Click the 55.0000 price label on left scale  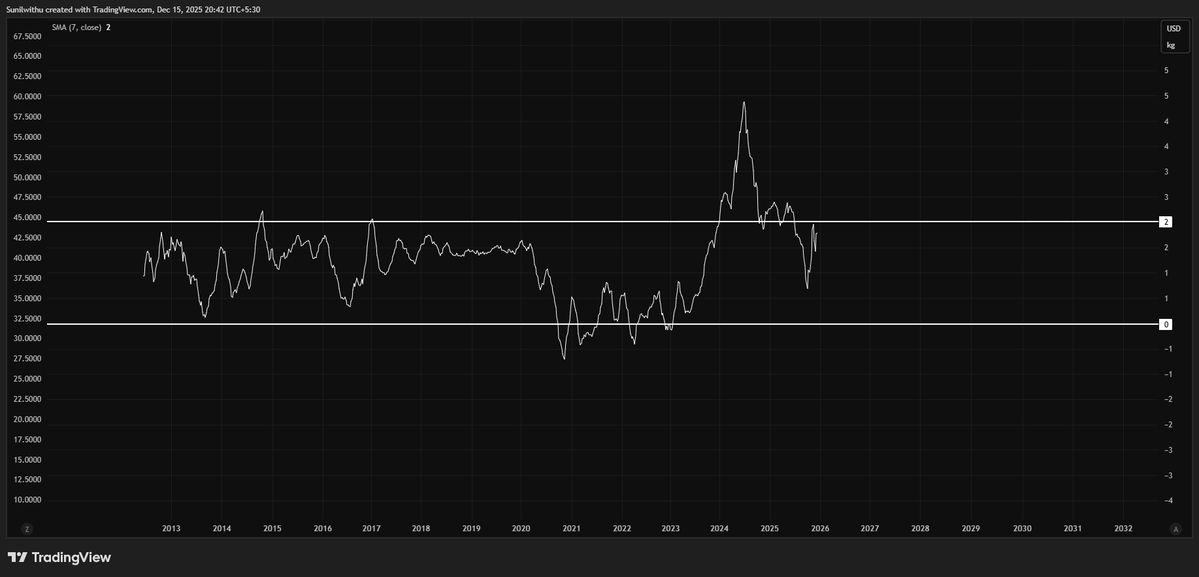click(28, 137)
